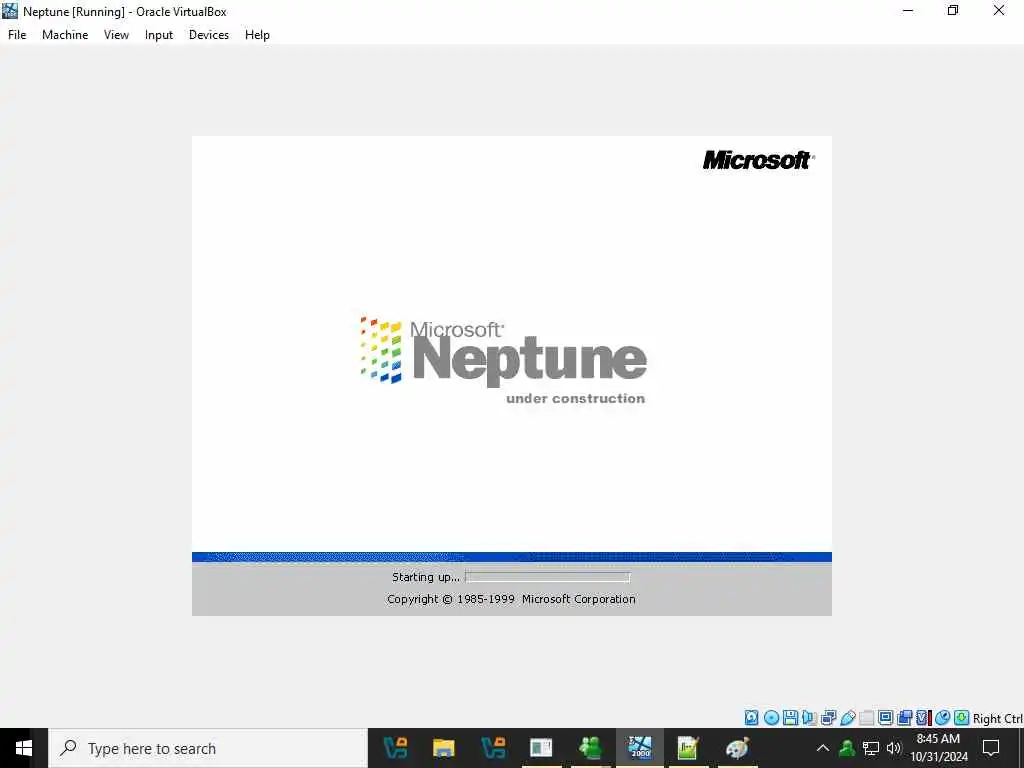Click the CPU virtualization status icon
The height and width of the screenshot is (768, 1024).
[x=923, y=718]
